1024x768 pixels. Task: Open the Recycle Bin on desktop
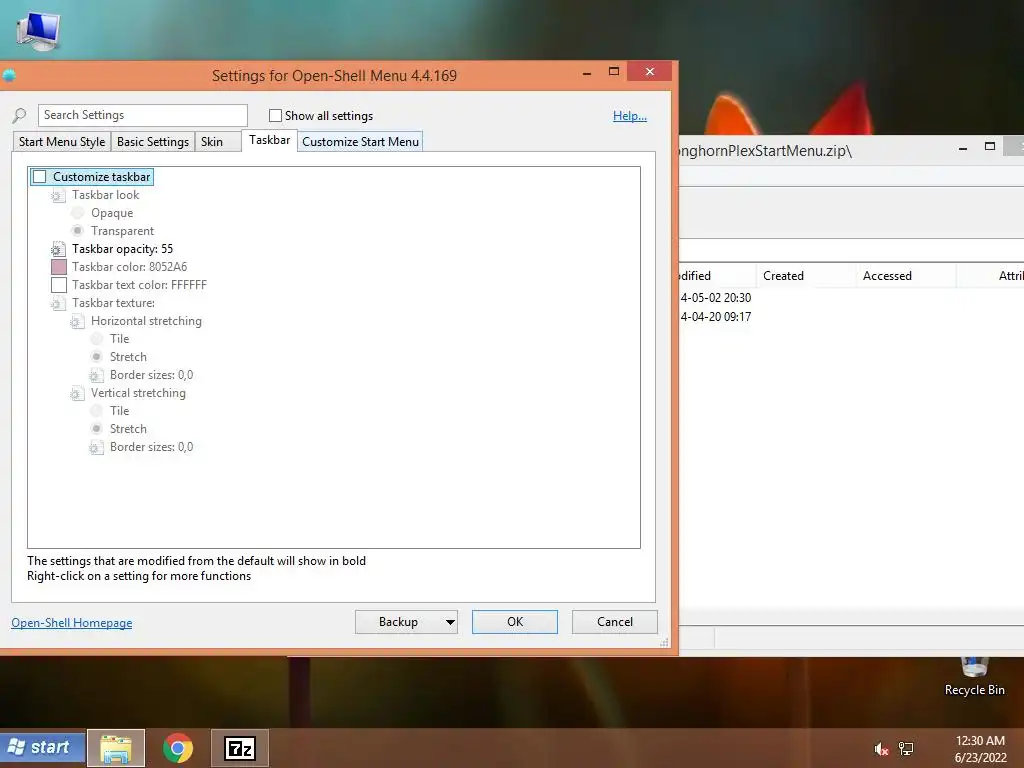974,676
